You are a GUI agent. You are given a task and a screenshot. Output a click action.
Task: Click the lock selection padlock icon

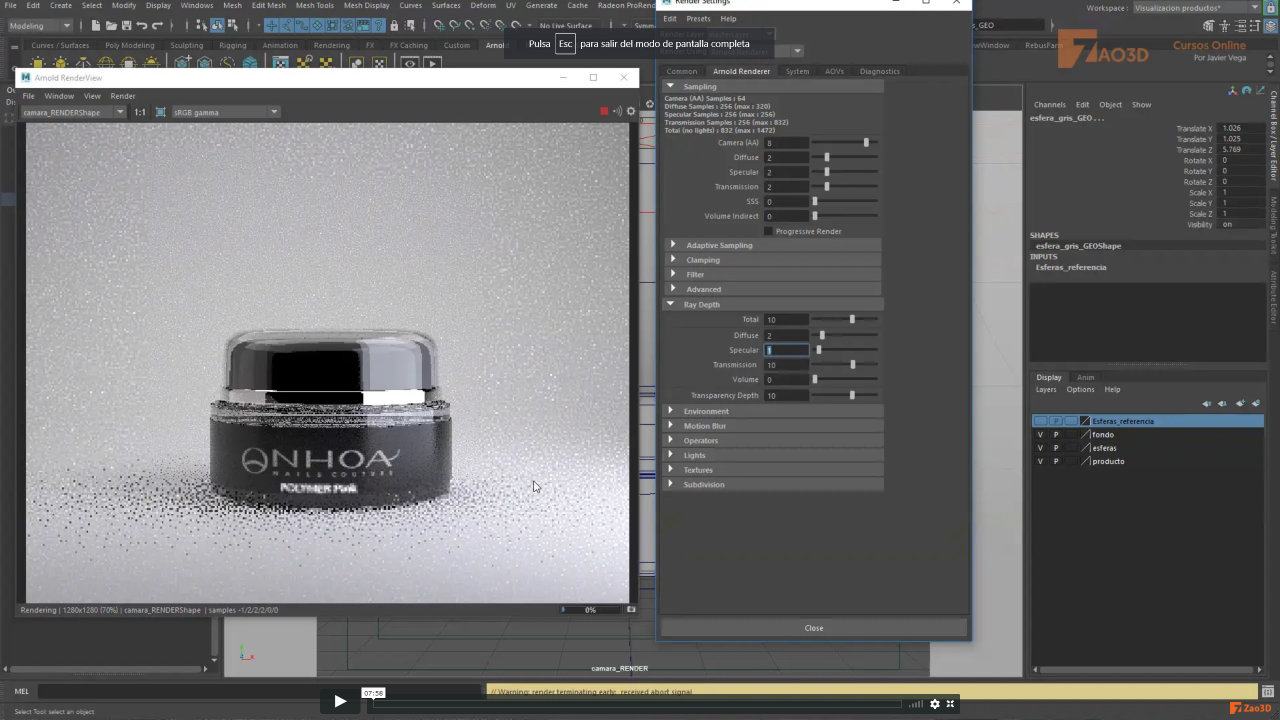(394, 25)
